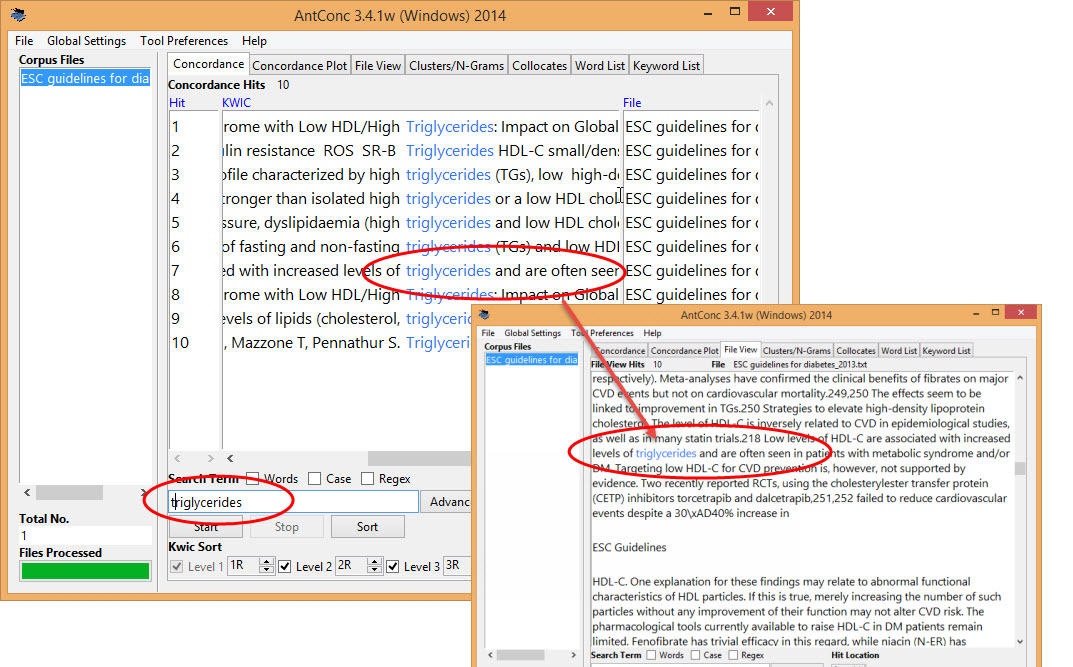The image size is (1073, 667).
Task: Open Clusters/N-Grams tab in File View window
Action: tap(797, 351)
